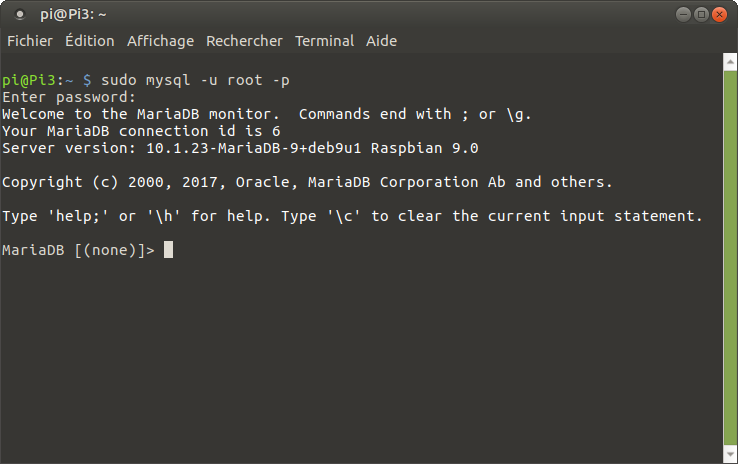The image size is (738, 464).
Task: Click the 'Server version' output line
Action: [x=240, y=148]
